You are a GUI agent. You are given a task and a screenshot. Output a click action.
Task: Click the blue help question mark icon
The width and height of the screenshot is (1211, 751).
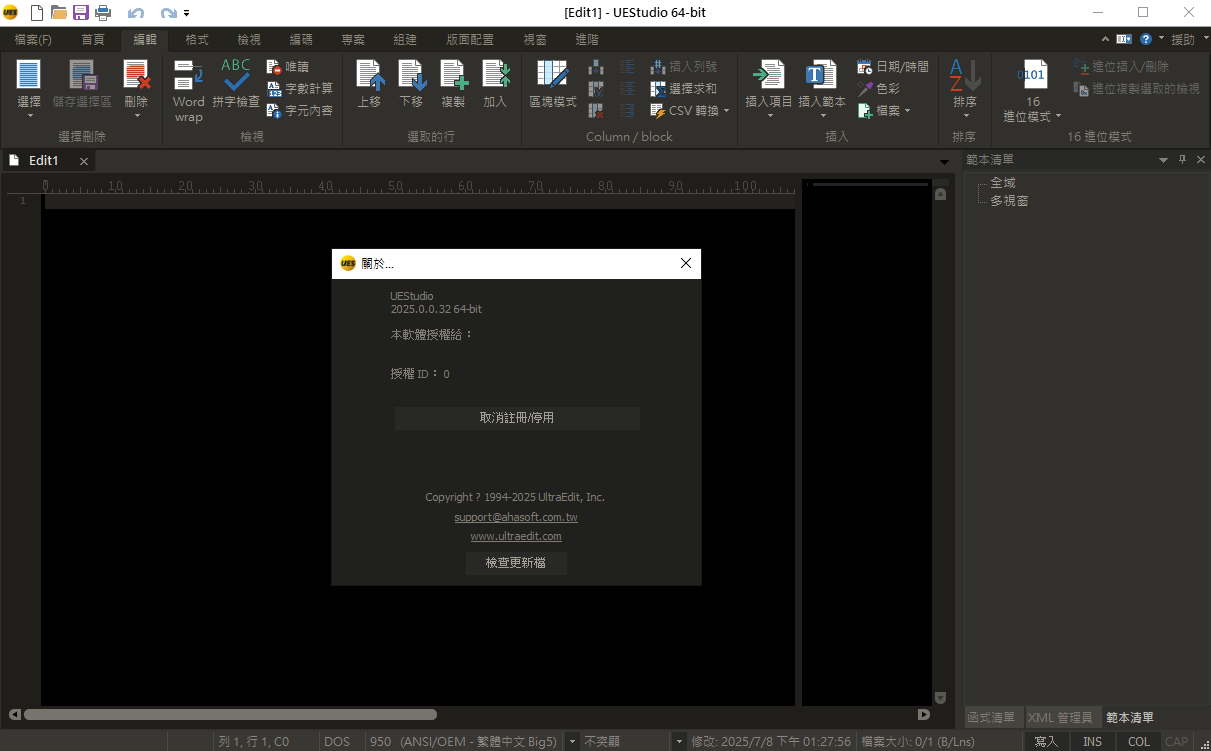pos(1146,40)
